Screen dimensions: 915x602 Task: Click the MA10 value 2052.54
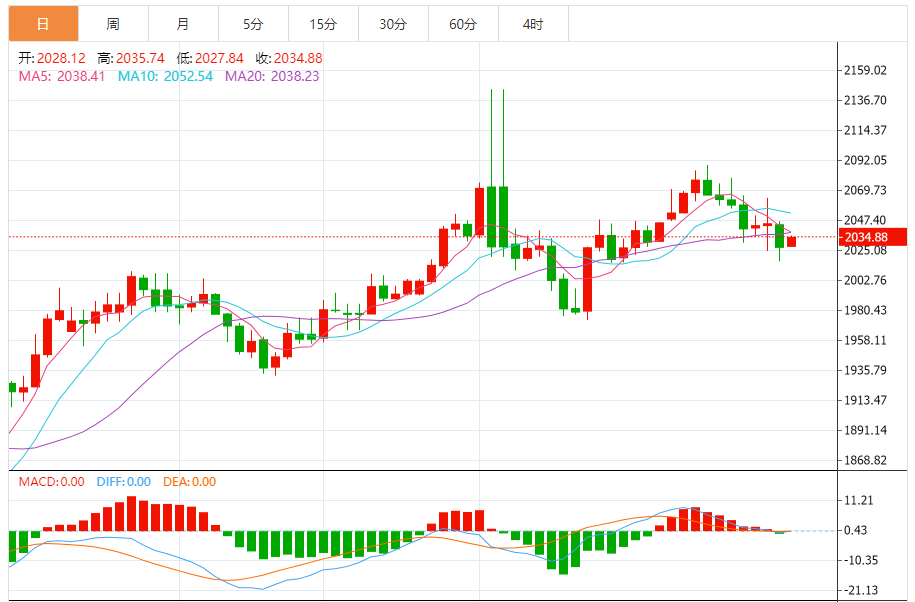coord(188,76)
